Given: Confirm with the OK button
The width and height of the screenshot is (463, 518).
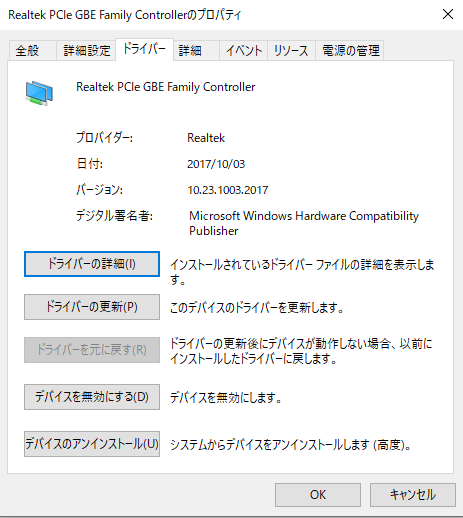Looking at the screenshot, I should coord(318,495).
